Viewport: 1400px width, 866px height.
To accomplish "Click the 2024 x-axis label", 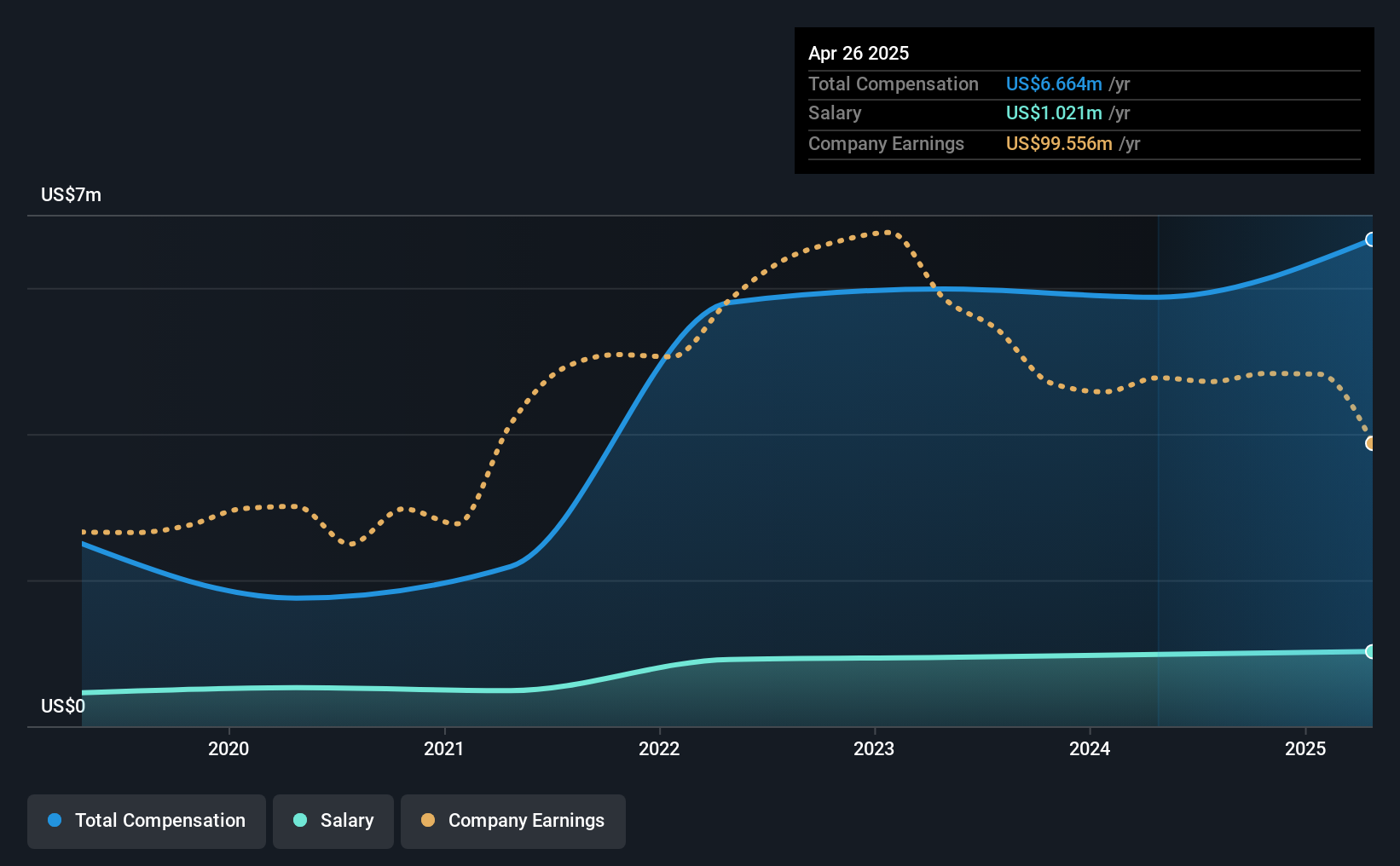I will (1090, 748).
